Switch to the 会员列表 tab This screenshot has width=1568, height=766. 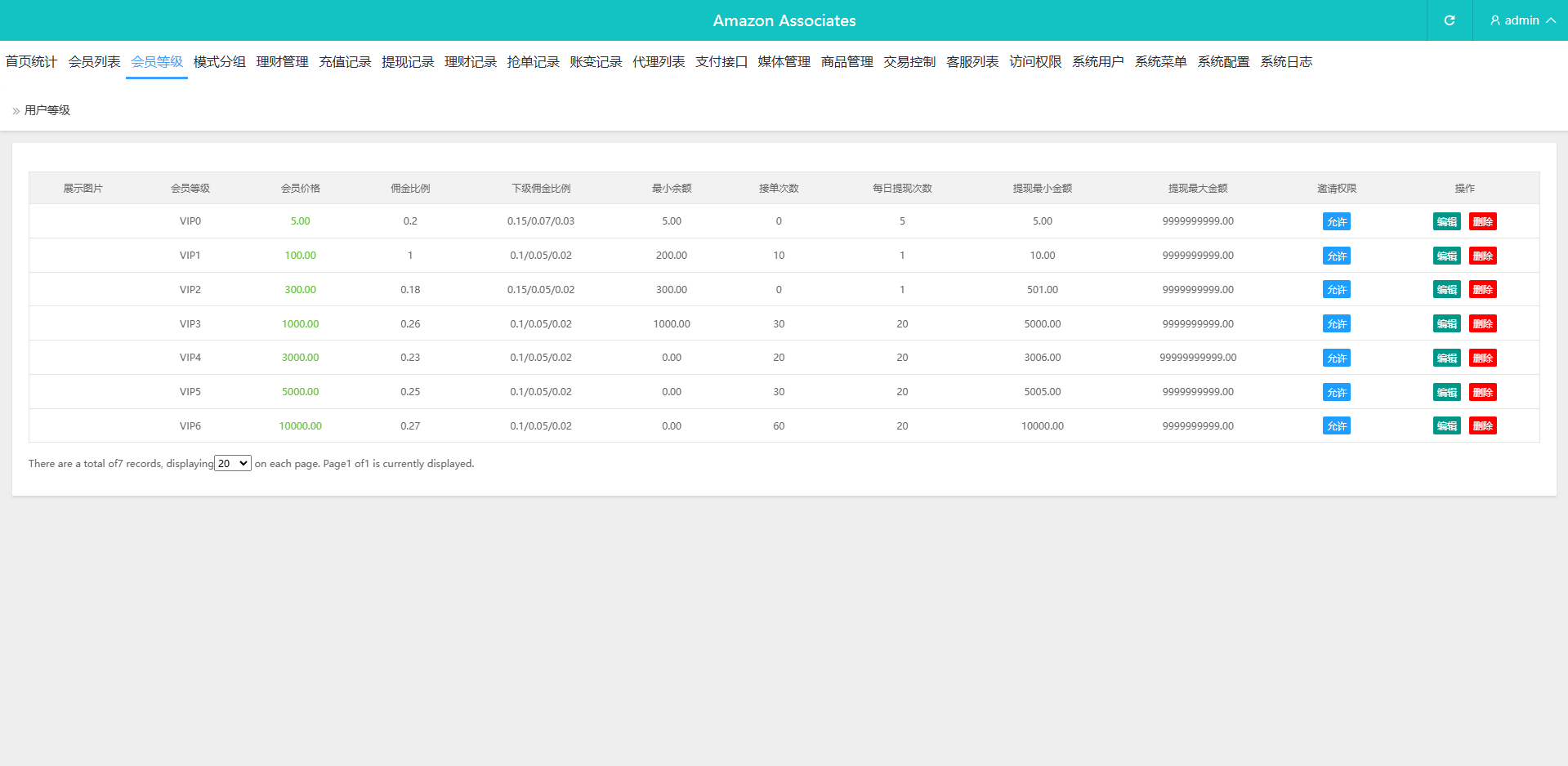(x=94, y=62)
